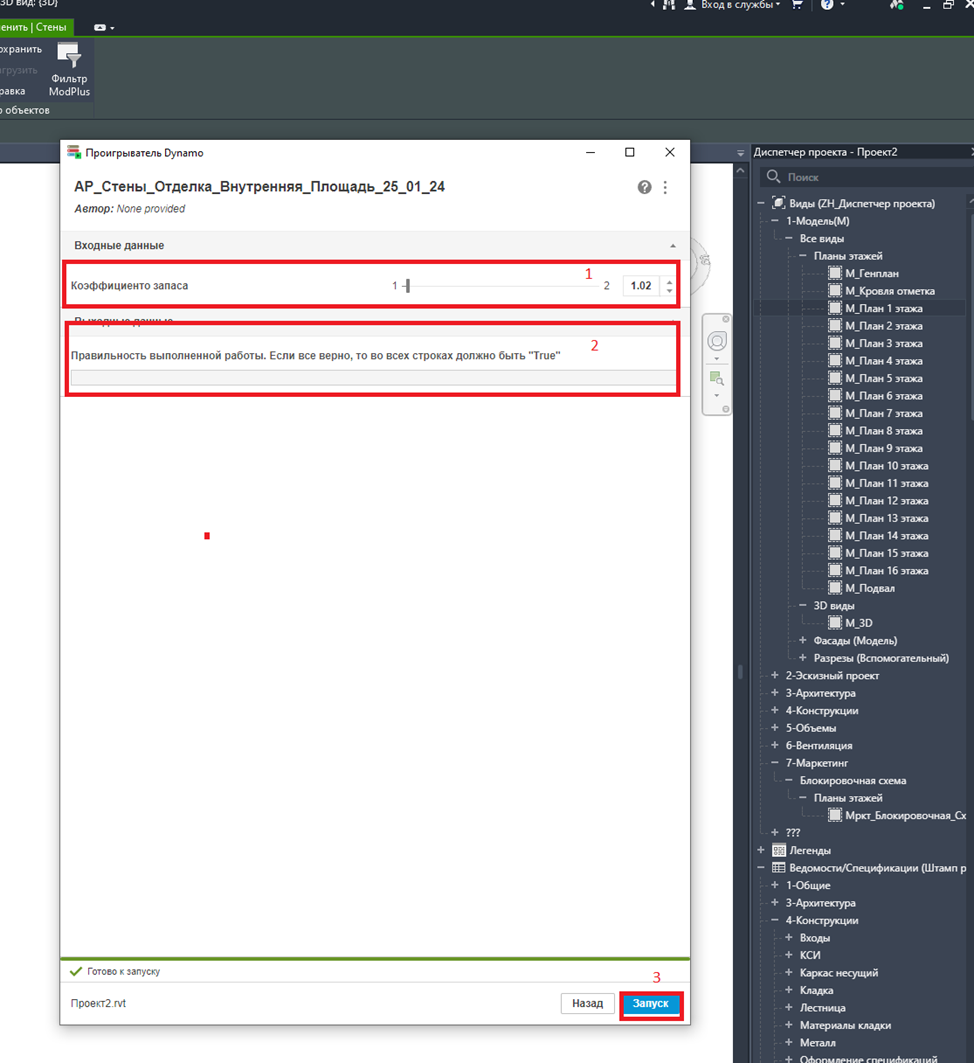Click the М_Кровля отметка view icon
This screenshot has height=1063, width=974.
click(x=834, y=291)
